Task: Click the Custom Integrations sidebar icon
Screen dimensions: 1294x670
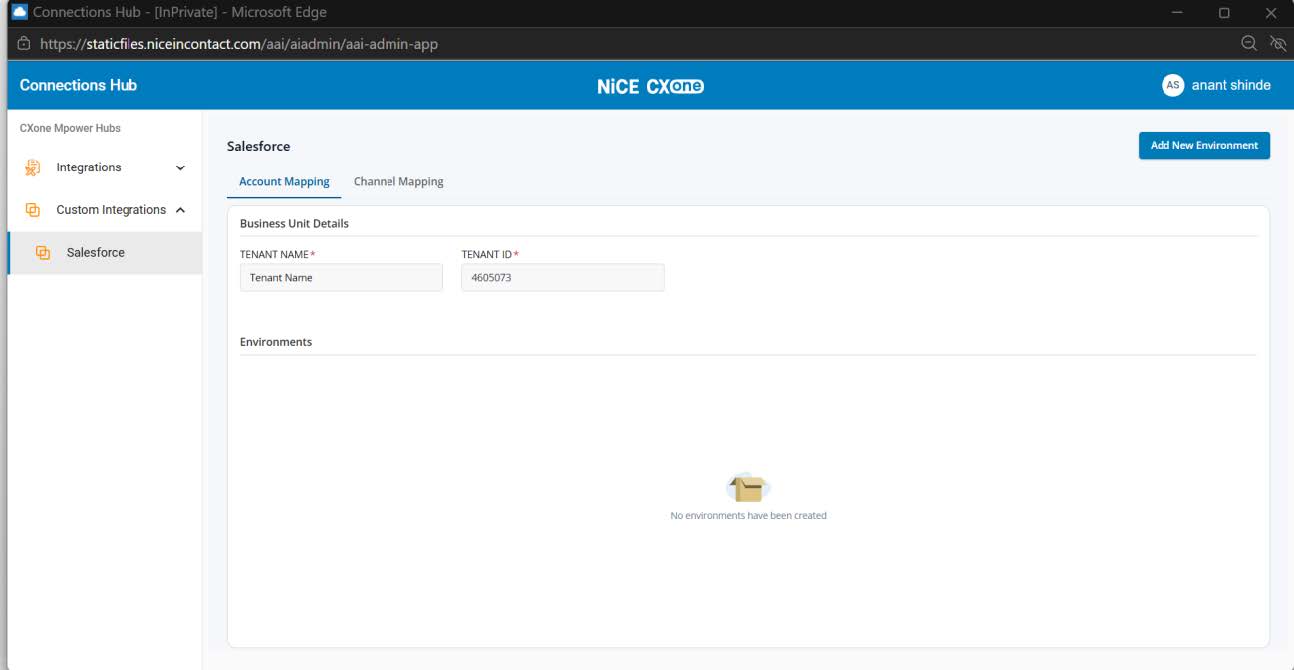Action: (x=32, y=210)
